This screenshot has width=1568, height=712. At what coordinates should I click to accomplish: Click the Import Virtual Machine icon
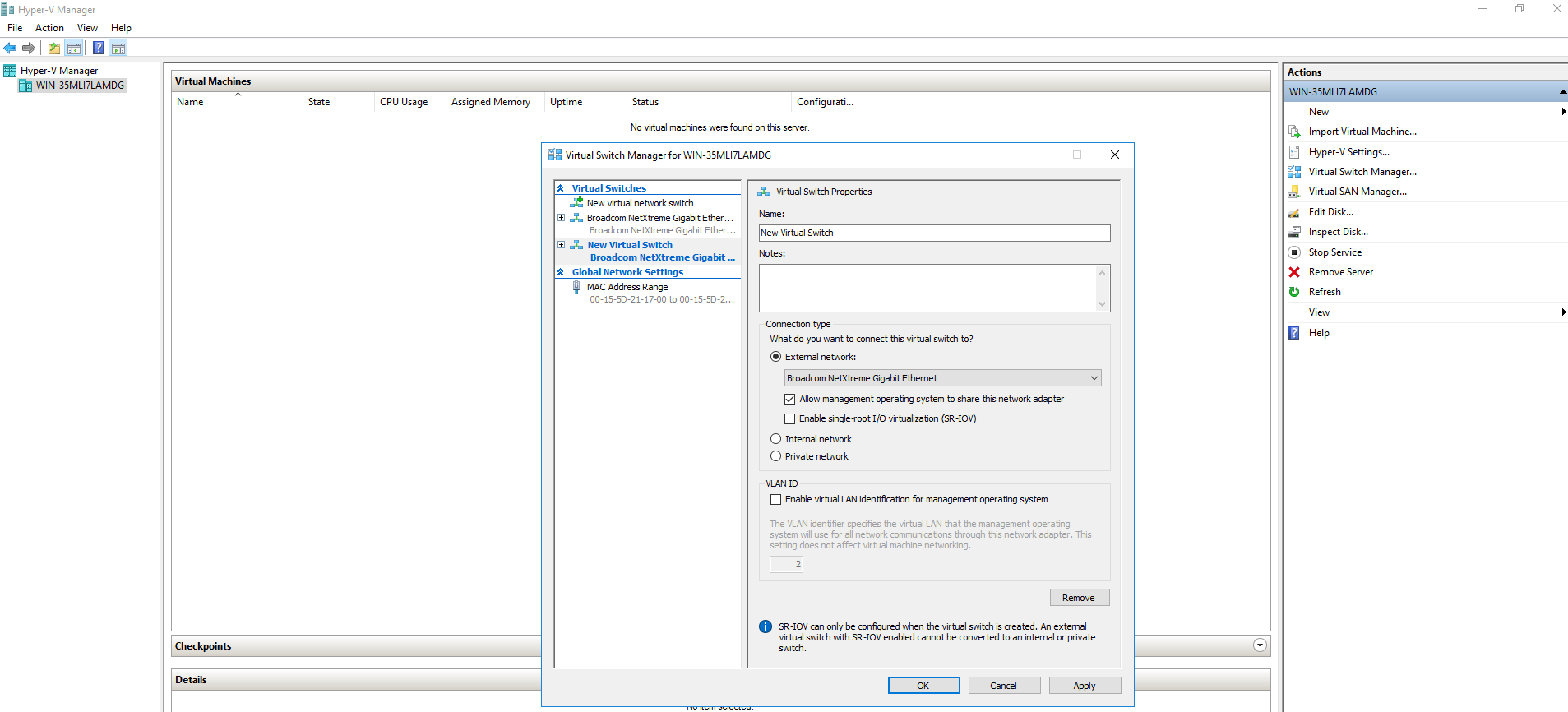[1294, 132]
